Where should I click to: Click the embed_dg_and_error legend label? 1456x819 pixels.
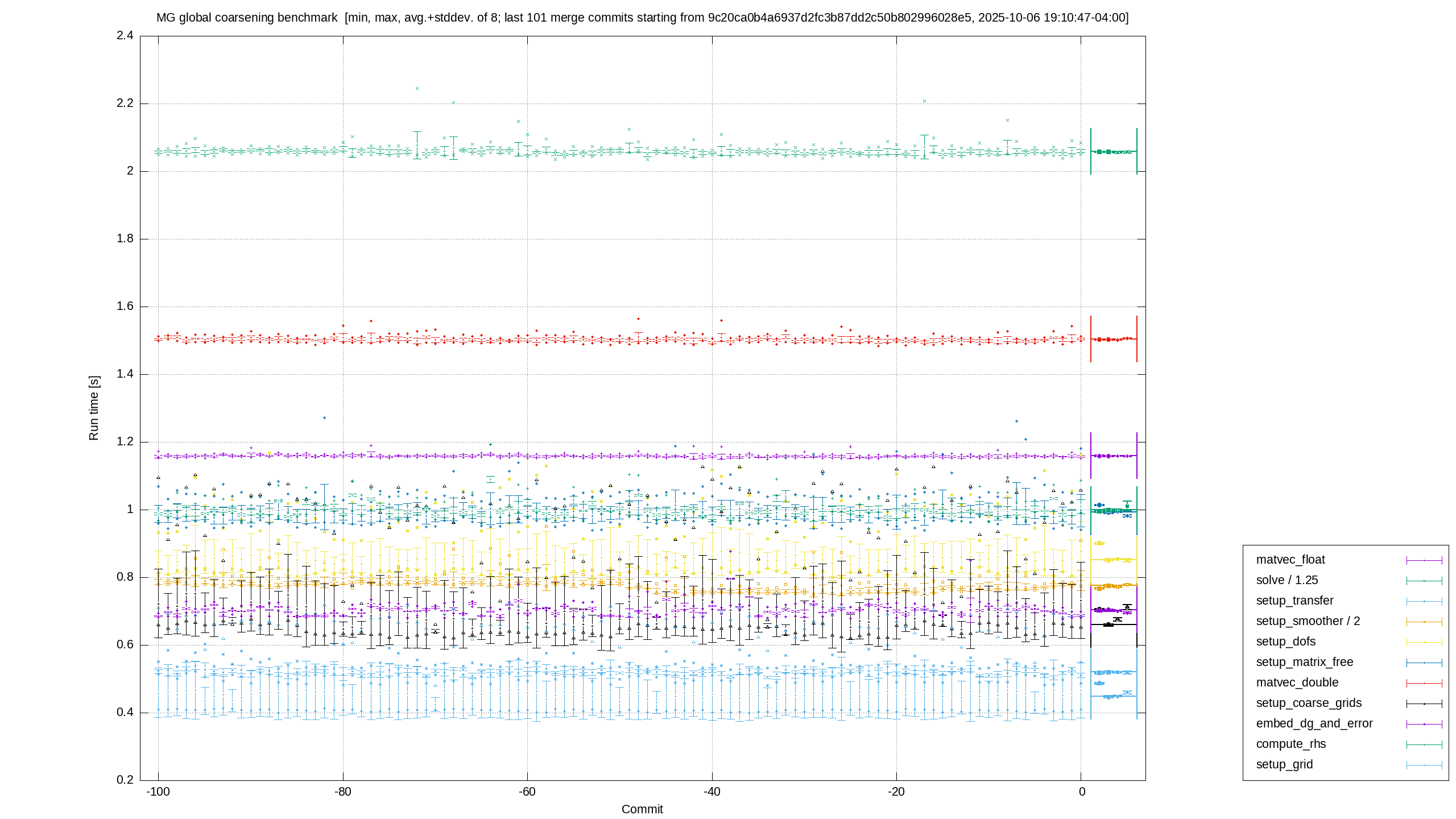pyautogui.click(x=1314, y=723)
